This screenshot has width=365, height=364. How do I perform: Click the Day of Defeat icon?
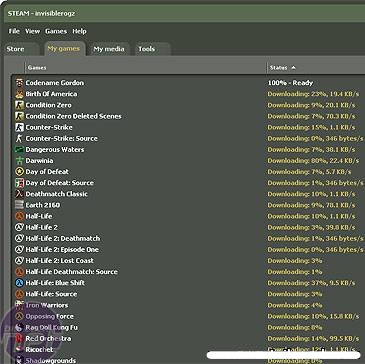[20, 172]
